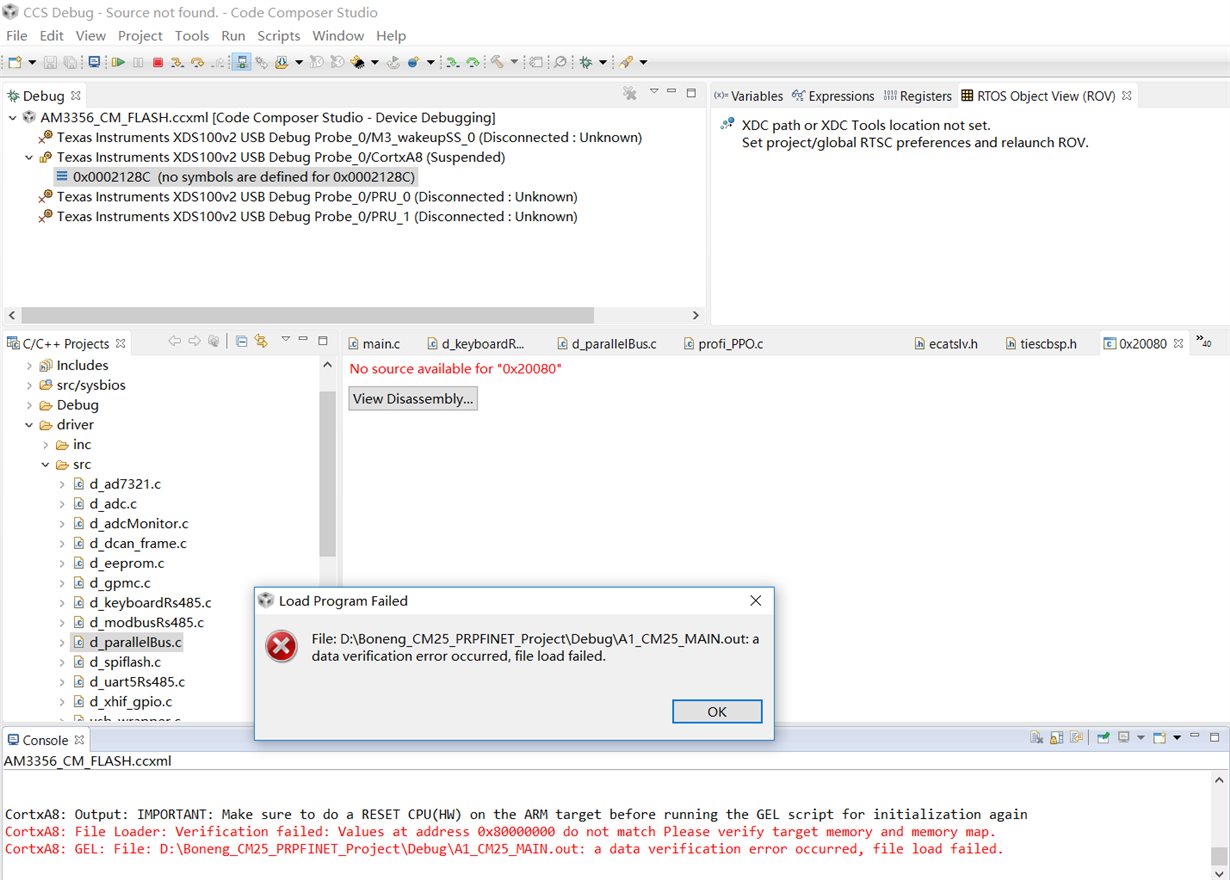Viewport: 1230px width, 880px height.
Task: Click Remove All Terminated Launches in Debug view
Action: [x=630, y=93]
